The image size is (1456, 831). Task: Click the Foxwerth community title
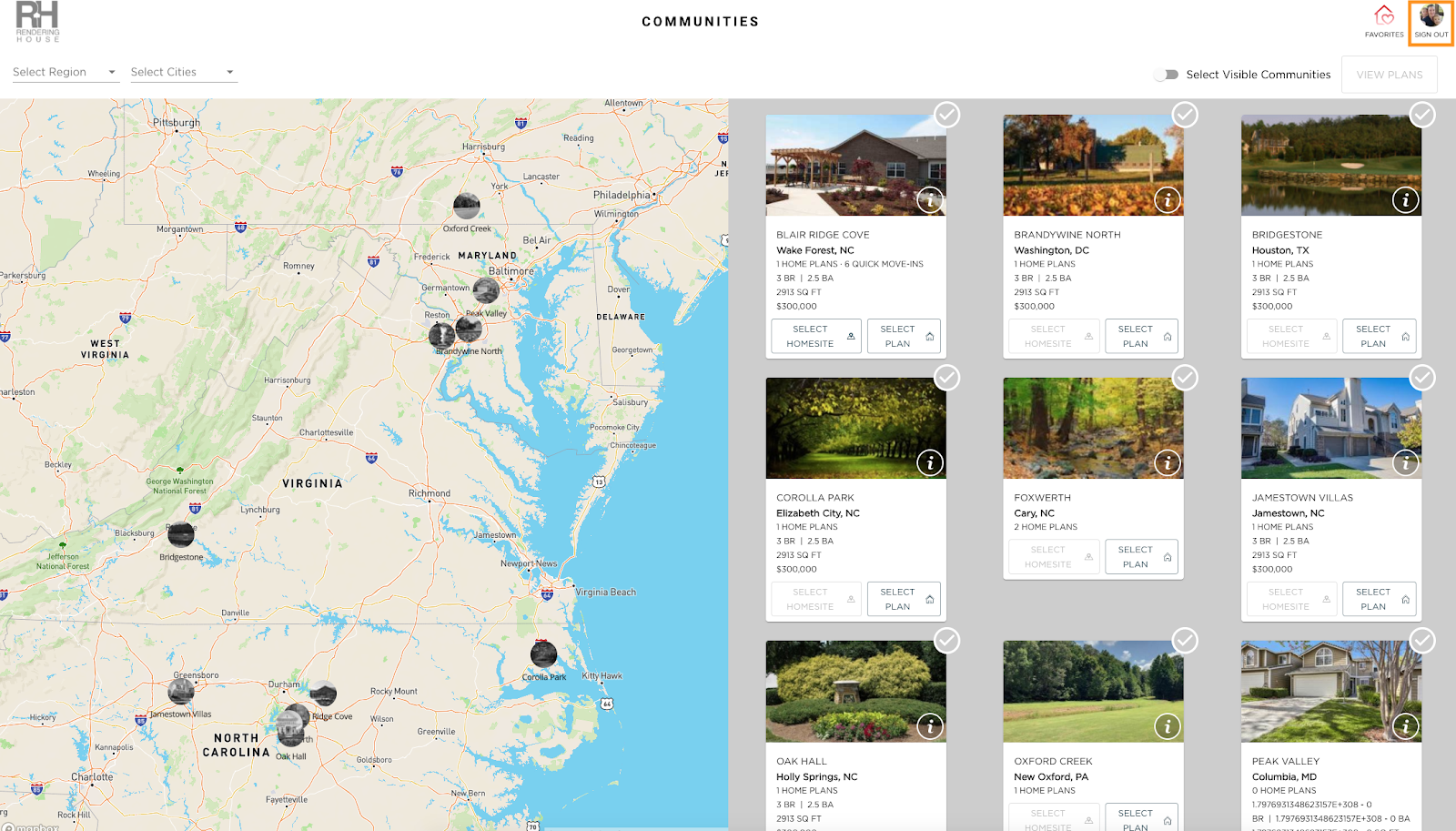[1042, 498]
